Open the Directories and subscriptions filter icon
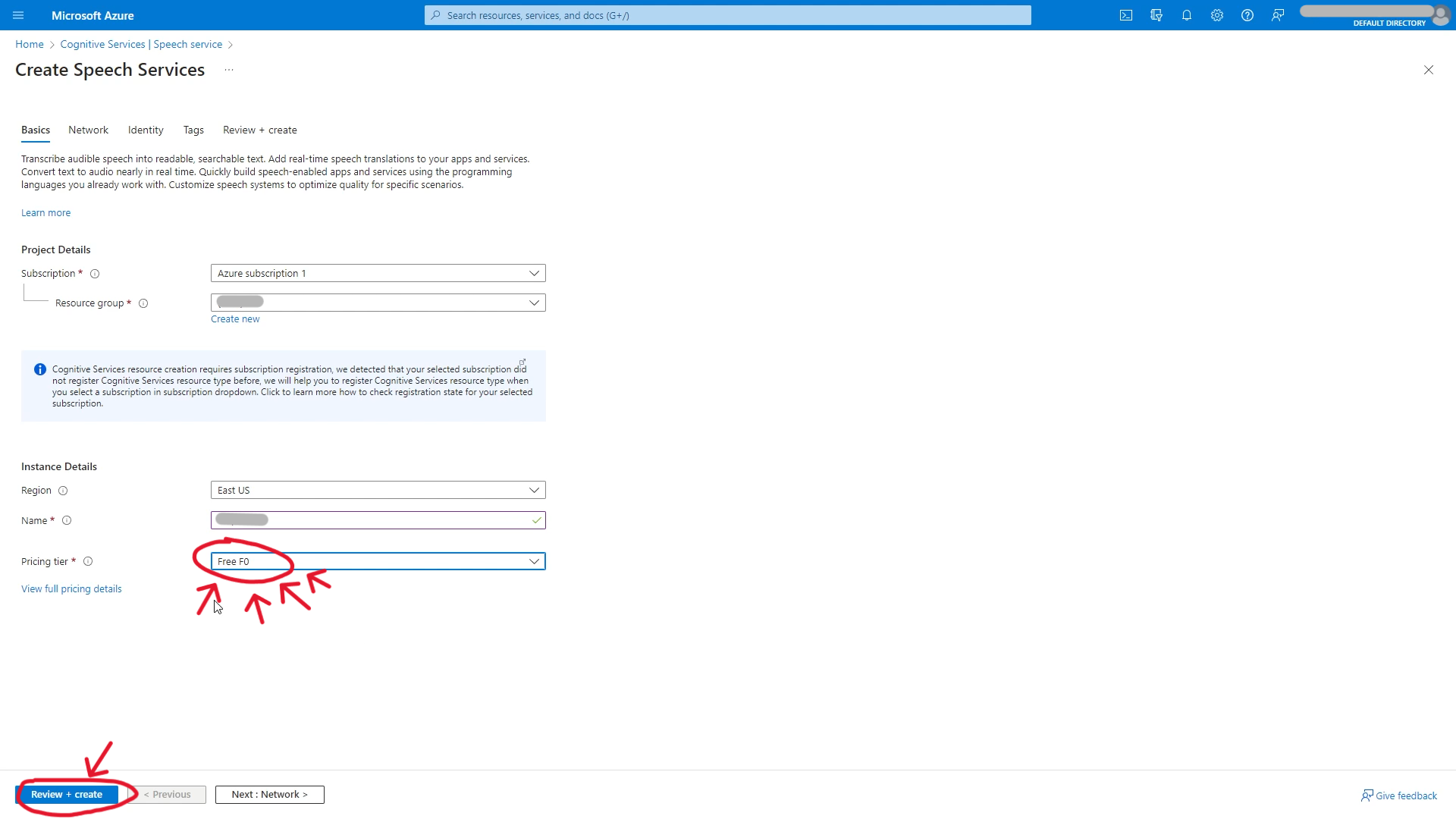The height and width of the screenshot is (819, 1456). click(1156, 15)
